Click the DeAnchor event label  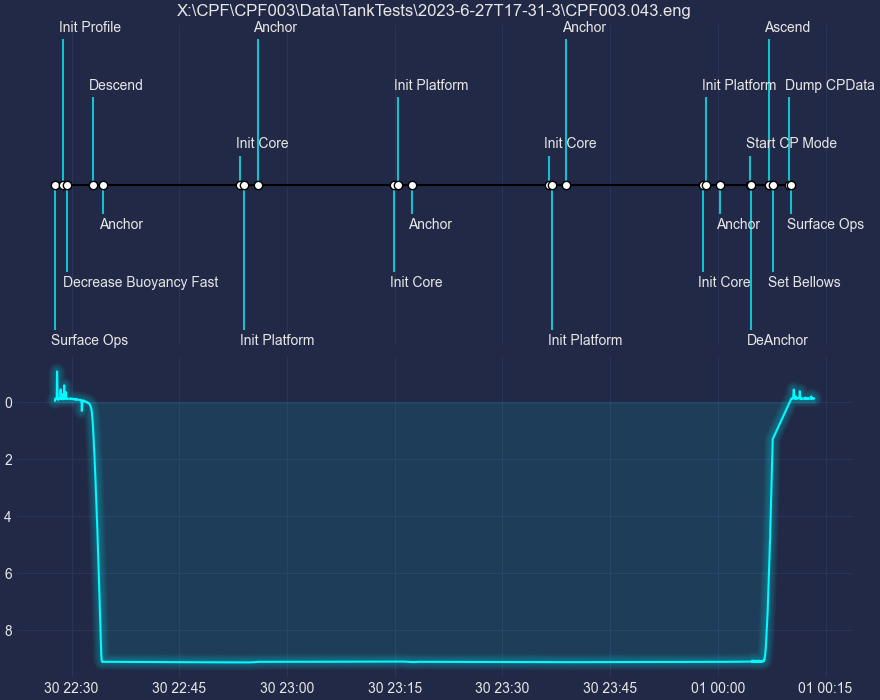(777, 340)
